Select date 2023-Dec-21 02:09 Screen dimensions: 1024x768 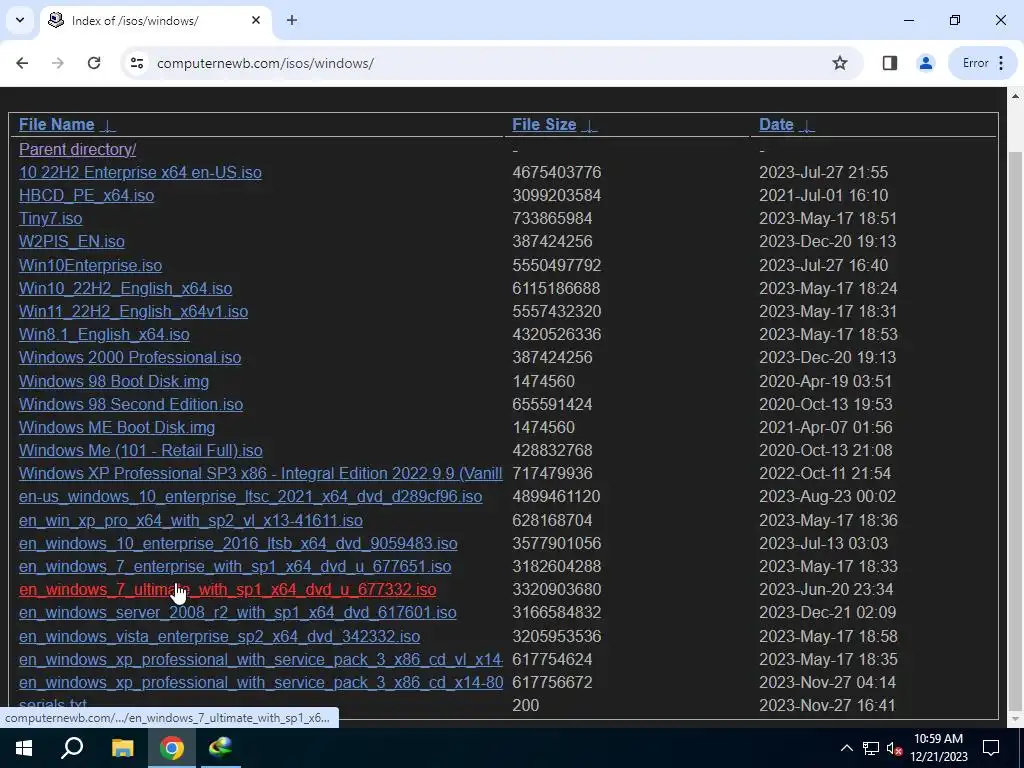tap(827, 613)
